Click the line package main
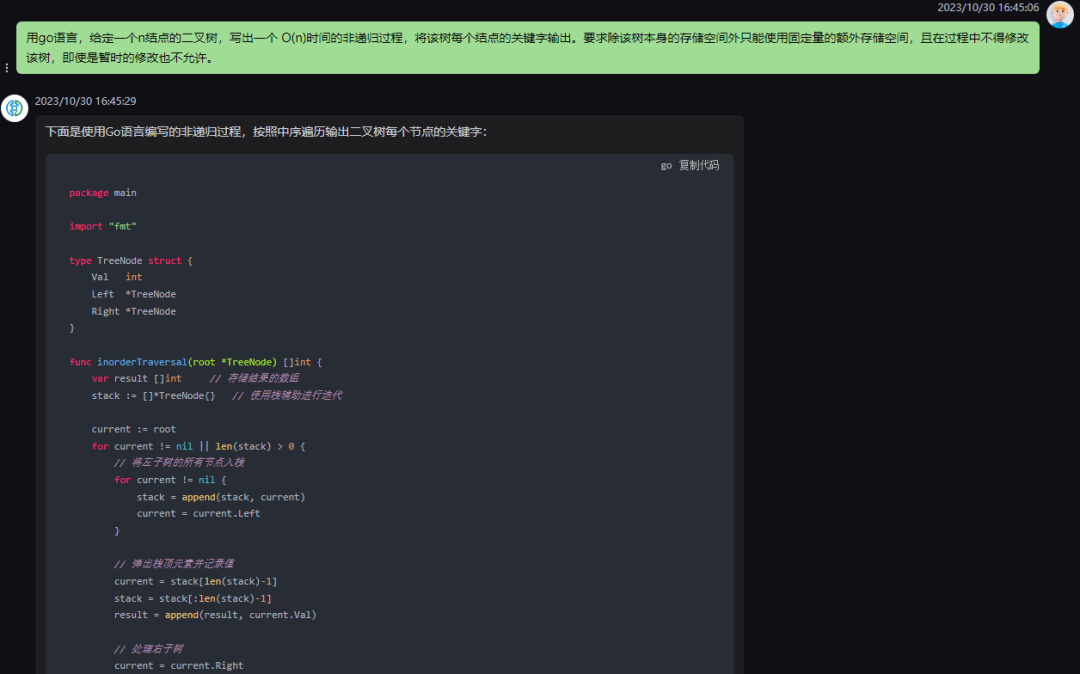 click(103, 193)
